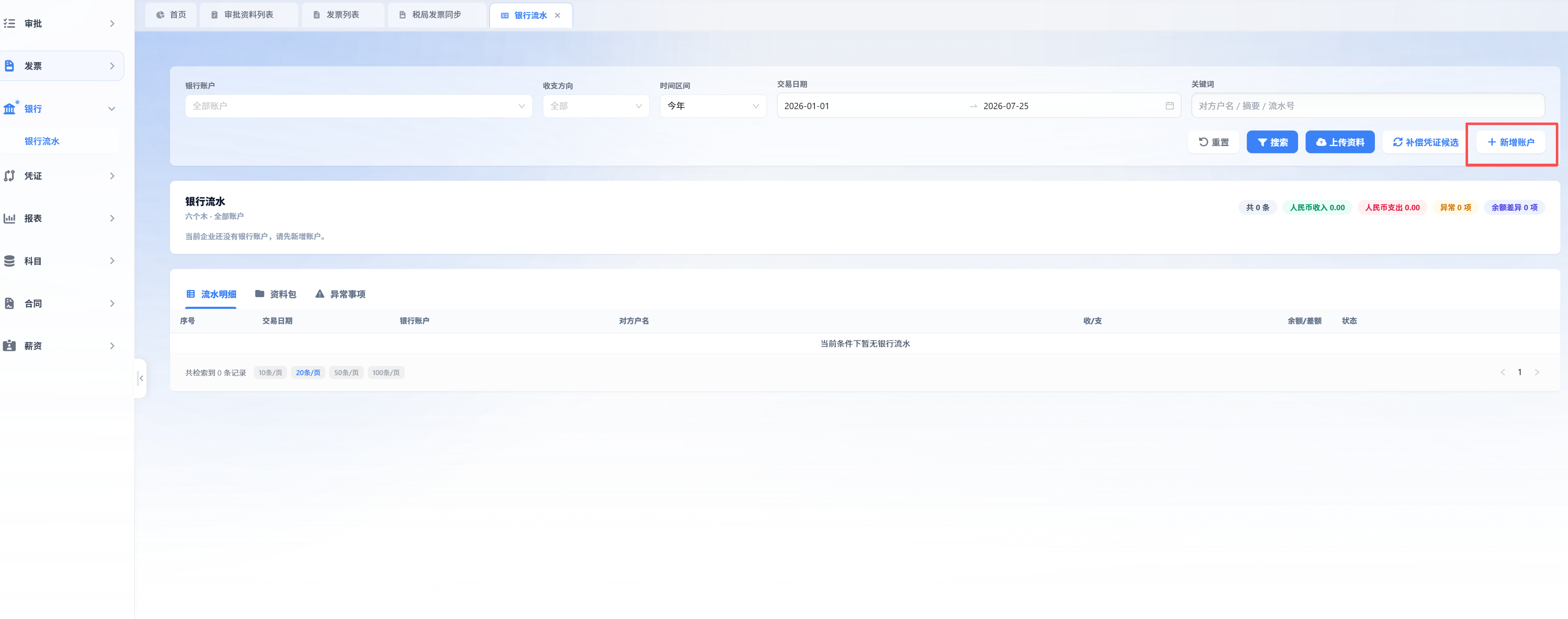Open the 收支方向 dropdown
This screenshot has width=1568, height=619.
tap(596, 106)
